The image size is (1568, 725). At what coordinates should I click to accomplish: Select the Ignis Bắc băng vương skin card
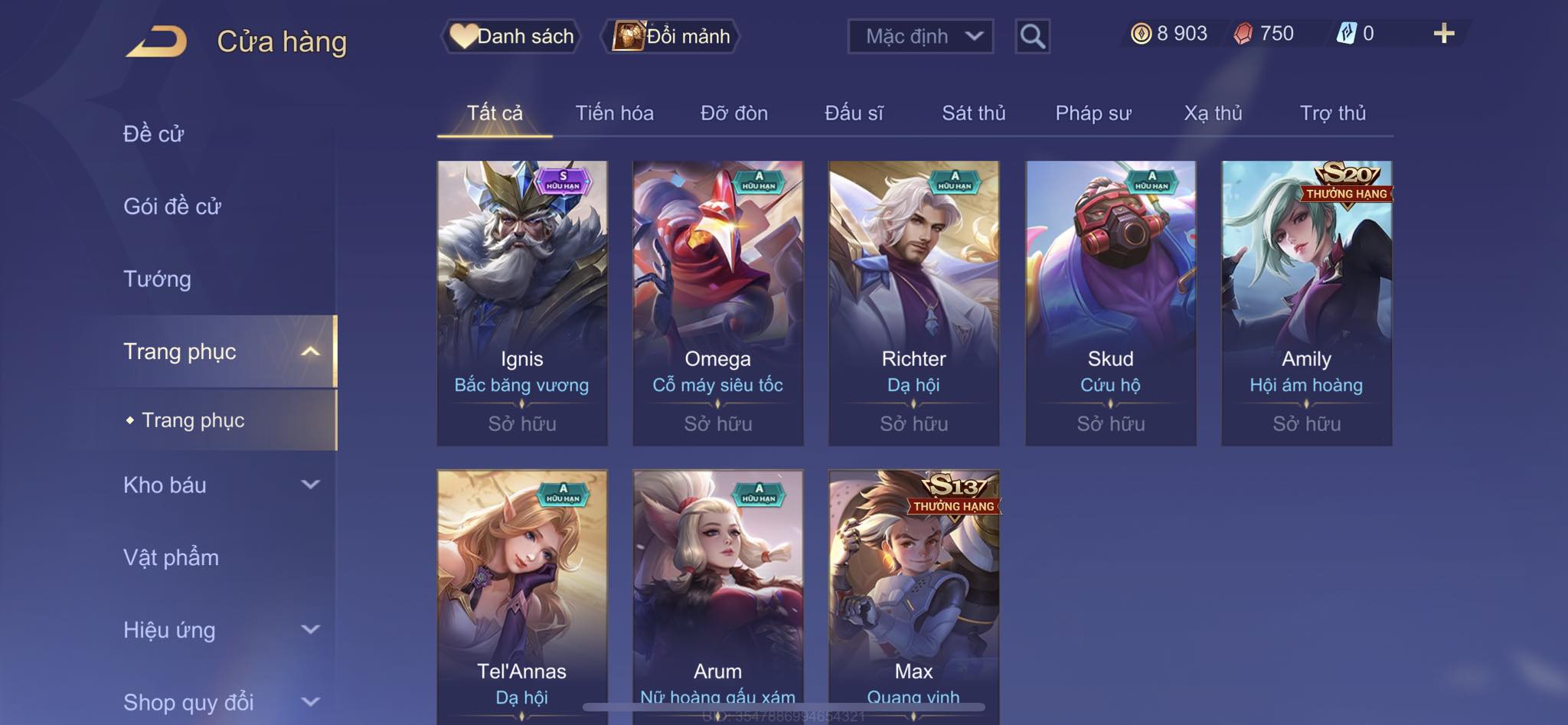coord(522,303)
